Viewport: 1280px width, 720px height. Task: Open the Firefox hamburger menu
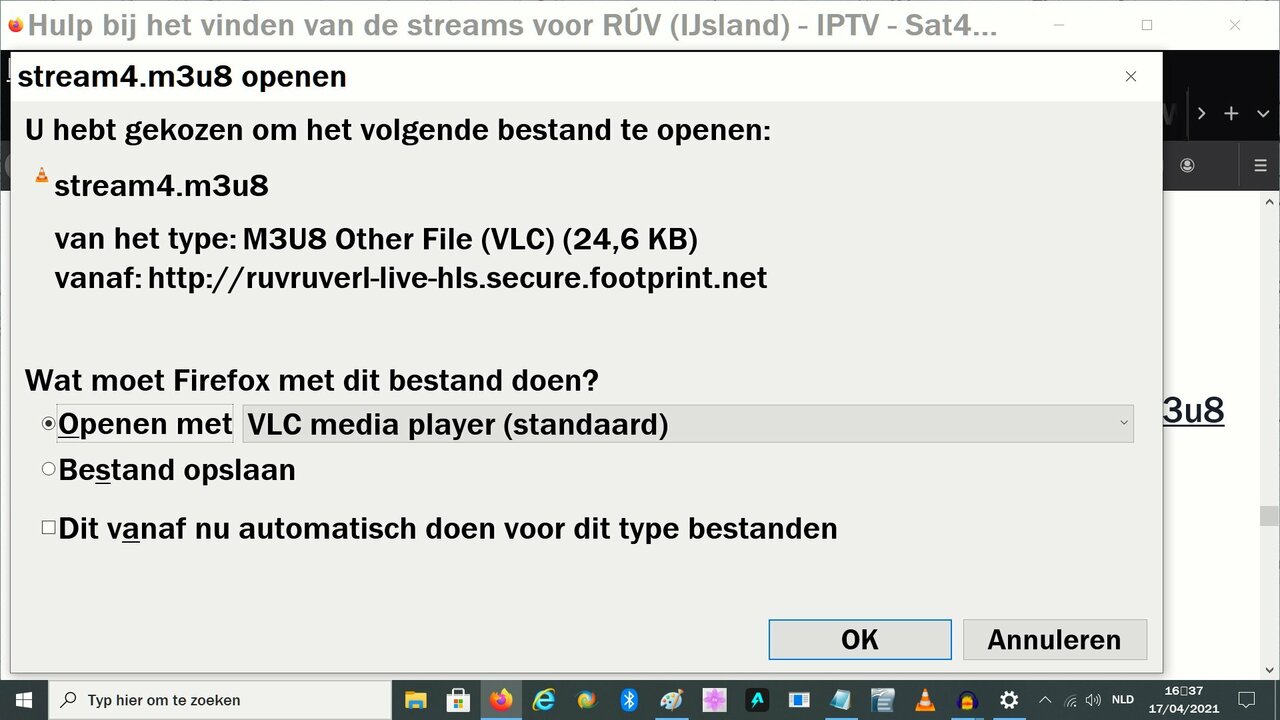[x=1260, y=165]
